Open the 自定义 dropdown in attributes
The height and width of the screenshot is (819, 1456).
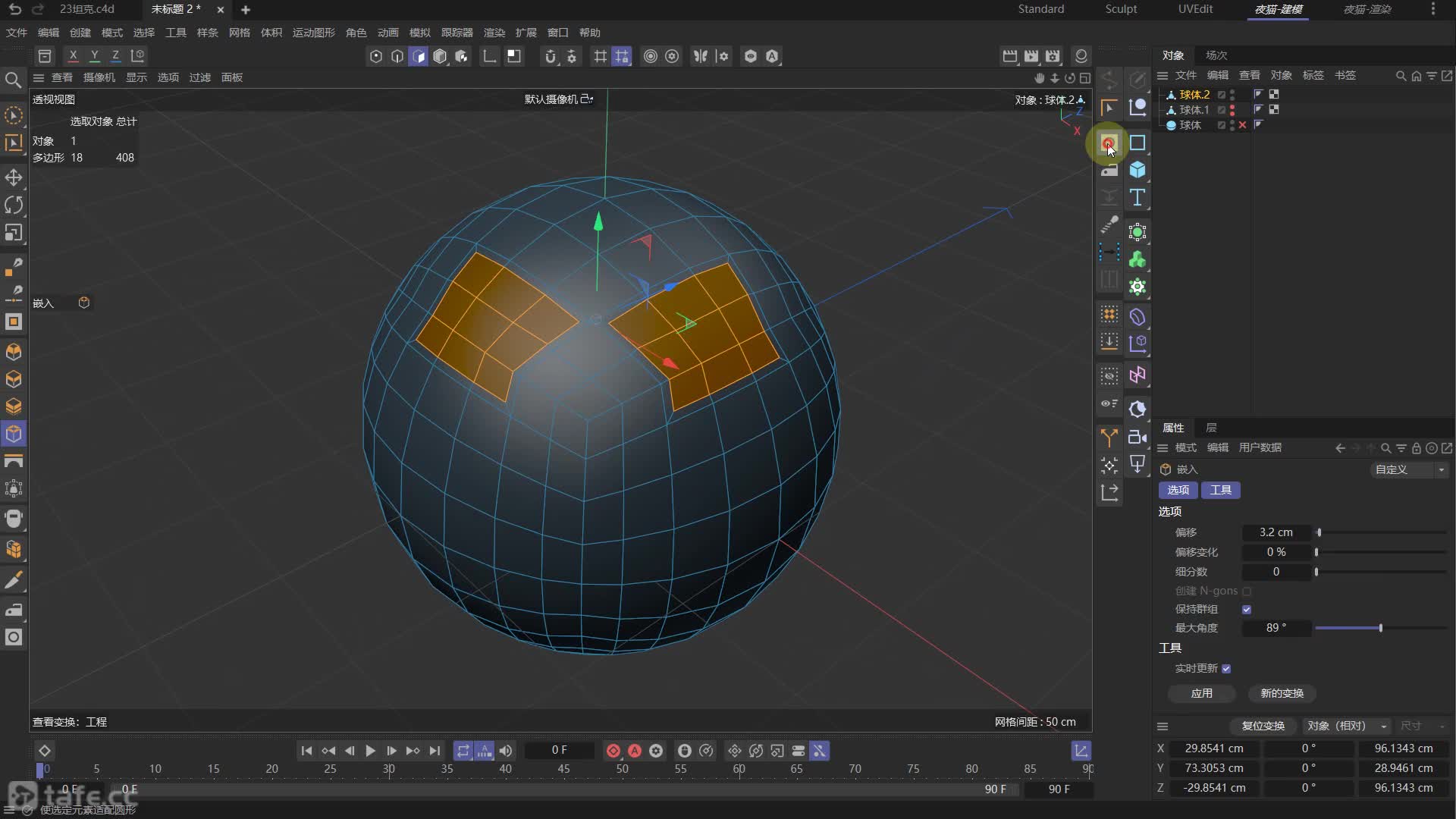pos(1410,470)
